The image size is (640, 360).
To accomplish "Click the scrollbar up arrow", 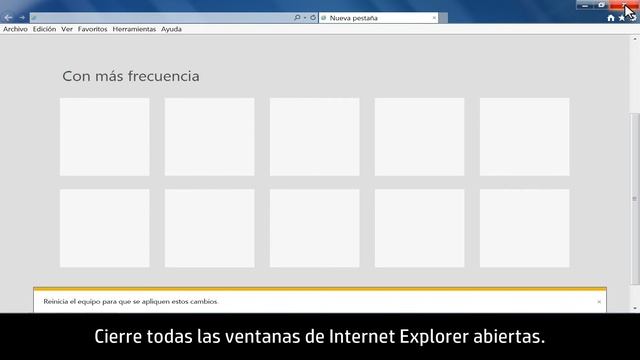I will [x=635, y=39].
